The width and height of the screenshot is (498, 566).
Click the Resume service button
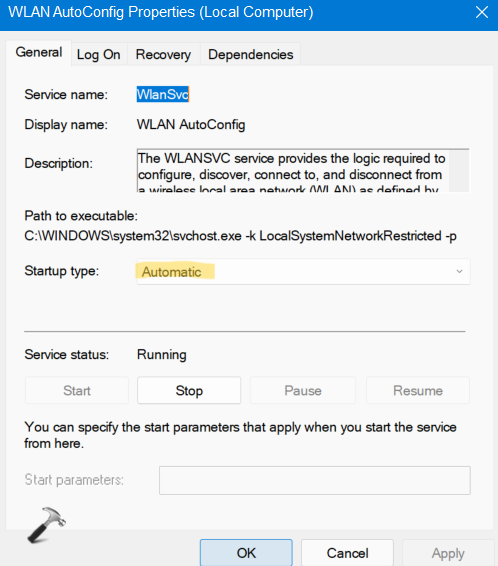pyautogui.click(x=418, y=390)
